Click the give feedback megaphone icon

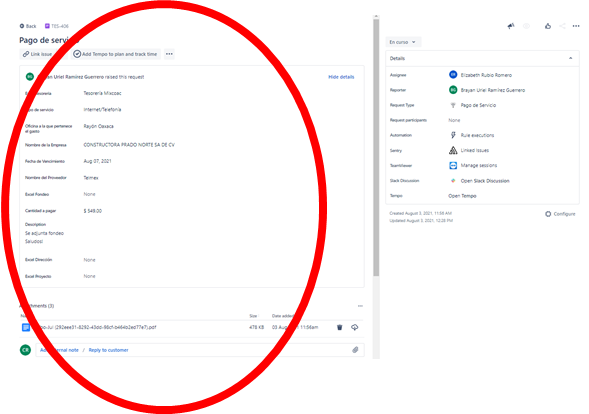pyautogui.click(x=511, y=26)
